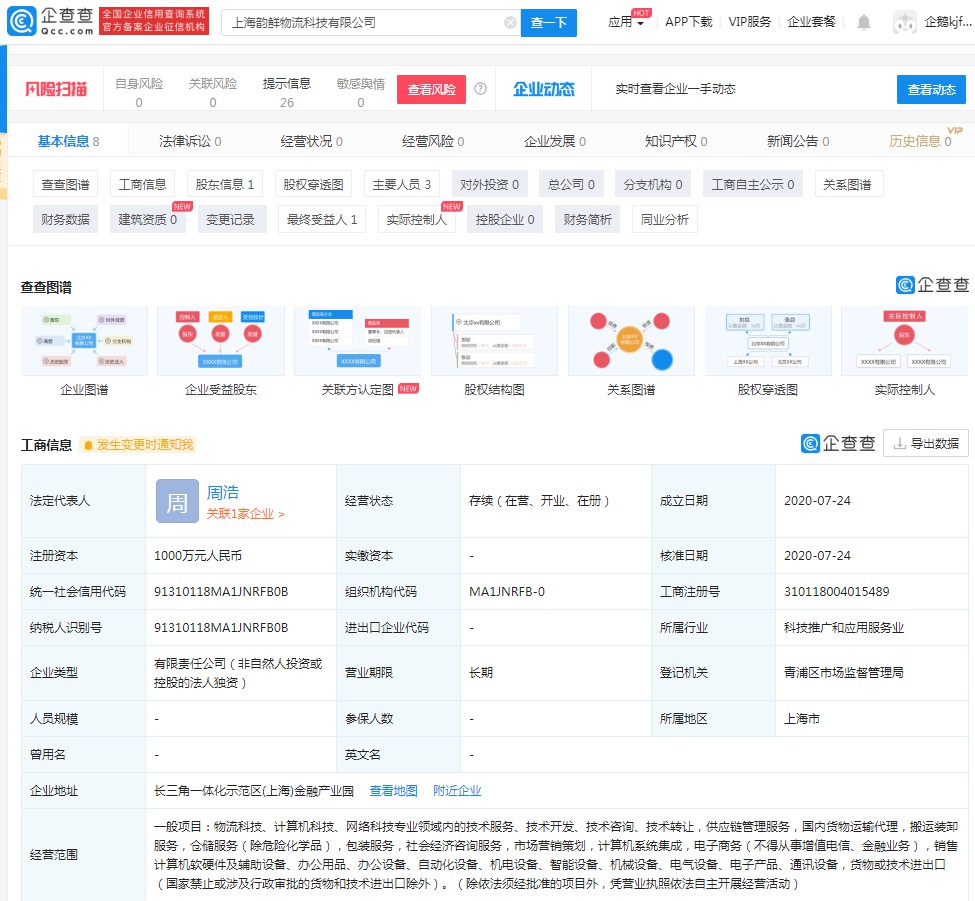Jump to 查查图谱 section button

click(65, 184)
